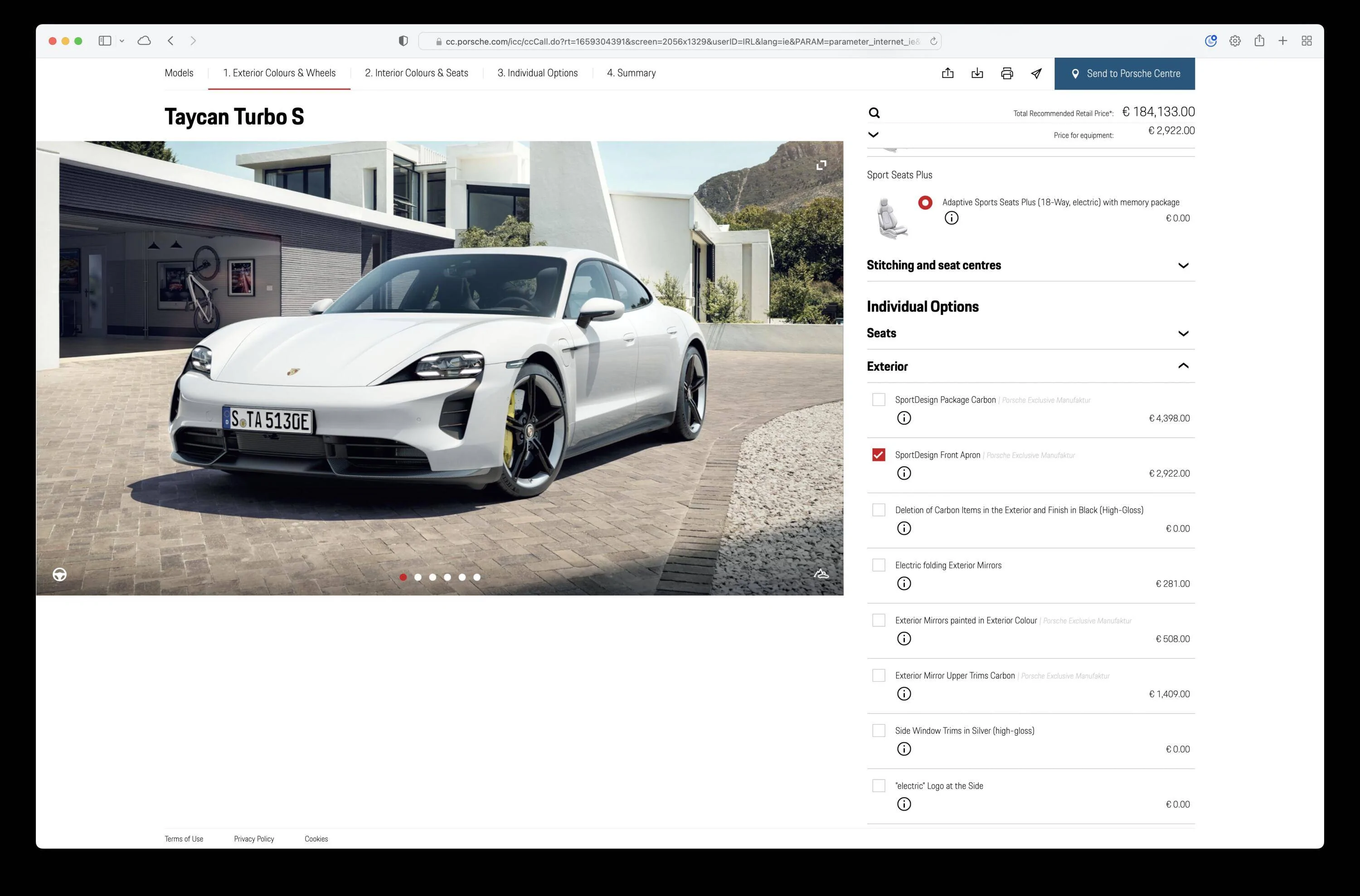This screenshot has height=896, width=1360.
Task: Click Send to Porsche Centre button
Action: (x=1125, y=73)
